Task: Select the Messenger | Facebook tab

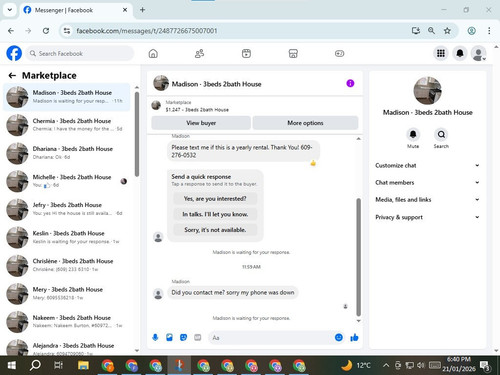Action: click(x=76, y=10)
